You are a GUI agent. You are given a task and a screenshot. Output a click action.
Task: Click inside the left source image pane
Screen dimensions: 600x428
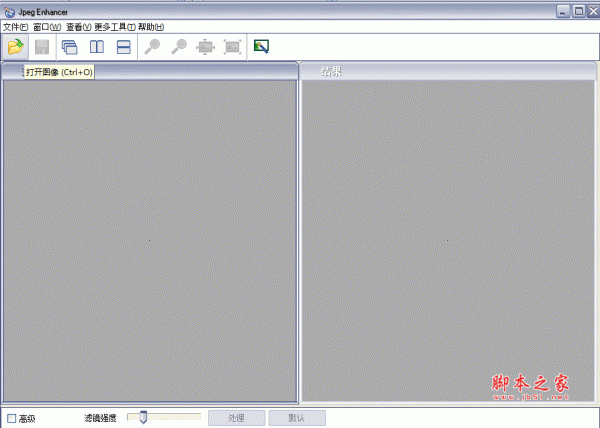(x=150, y=241)
